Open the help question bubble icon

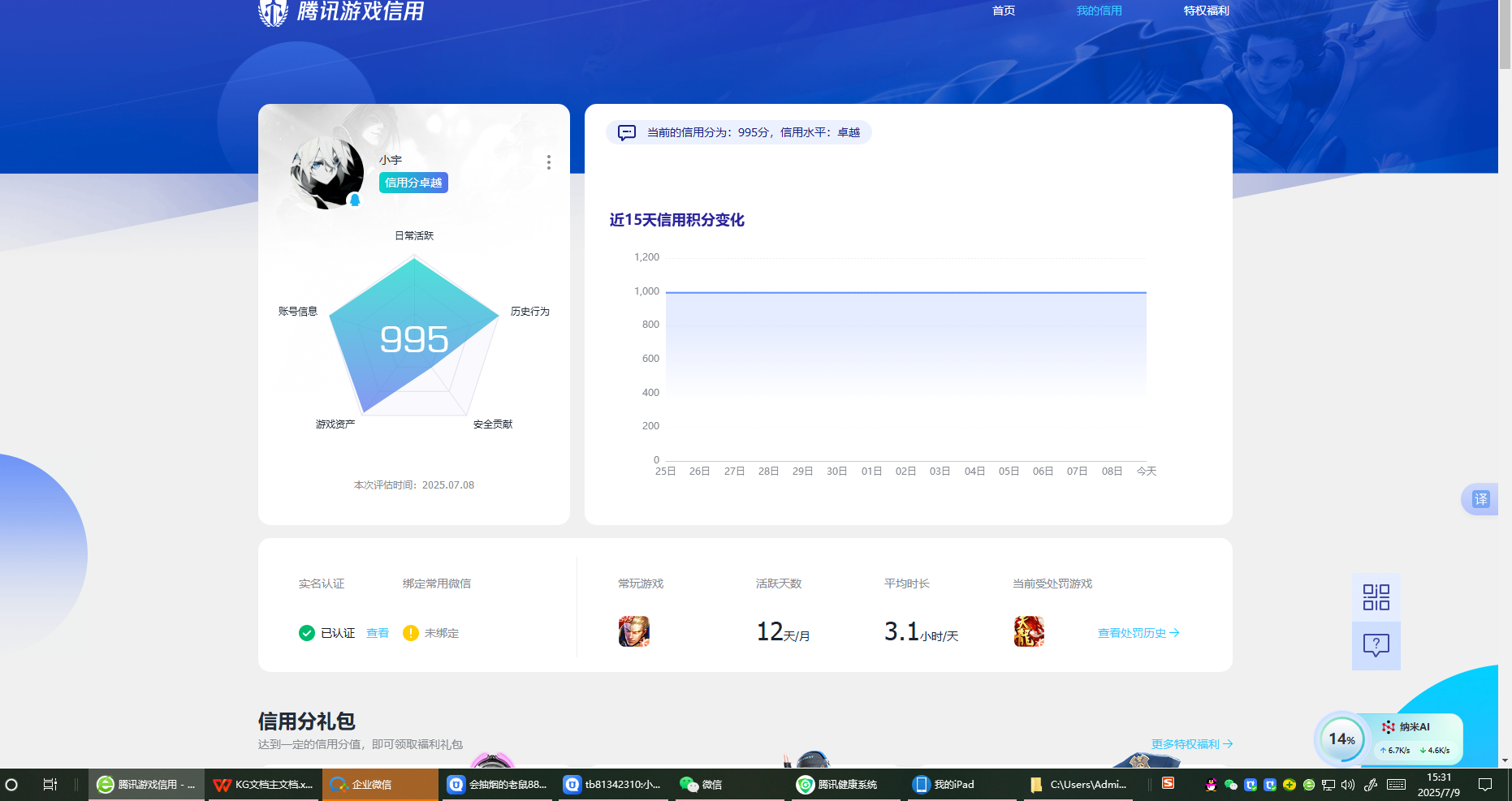[x=1376, y=645]
